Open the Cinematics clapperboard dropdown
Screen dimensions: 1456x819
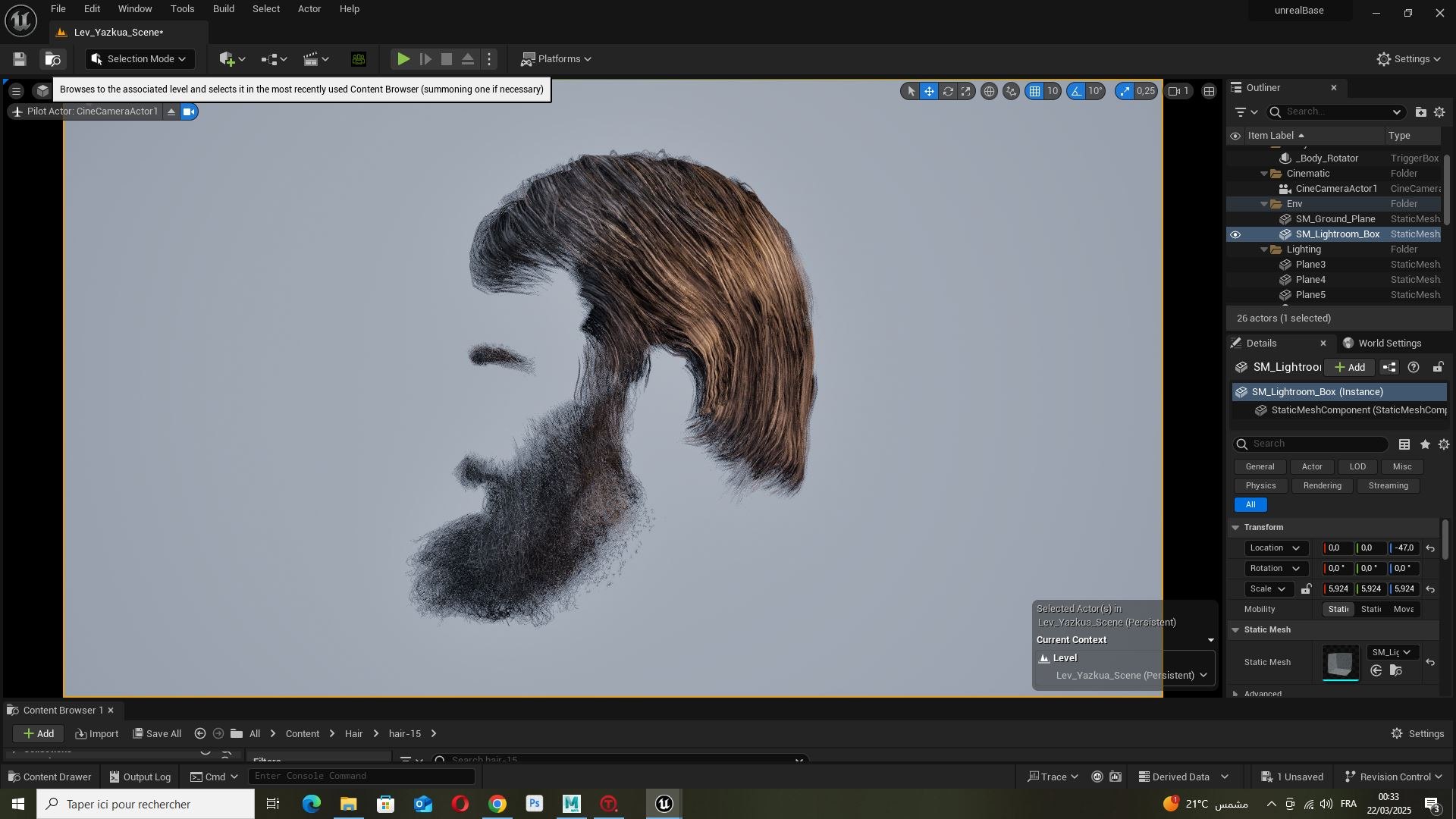pyautogui.click(x=315, y=59)
